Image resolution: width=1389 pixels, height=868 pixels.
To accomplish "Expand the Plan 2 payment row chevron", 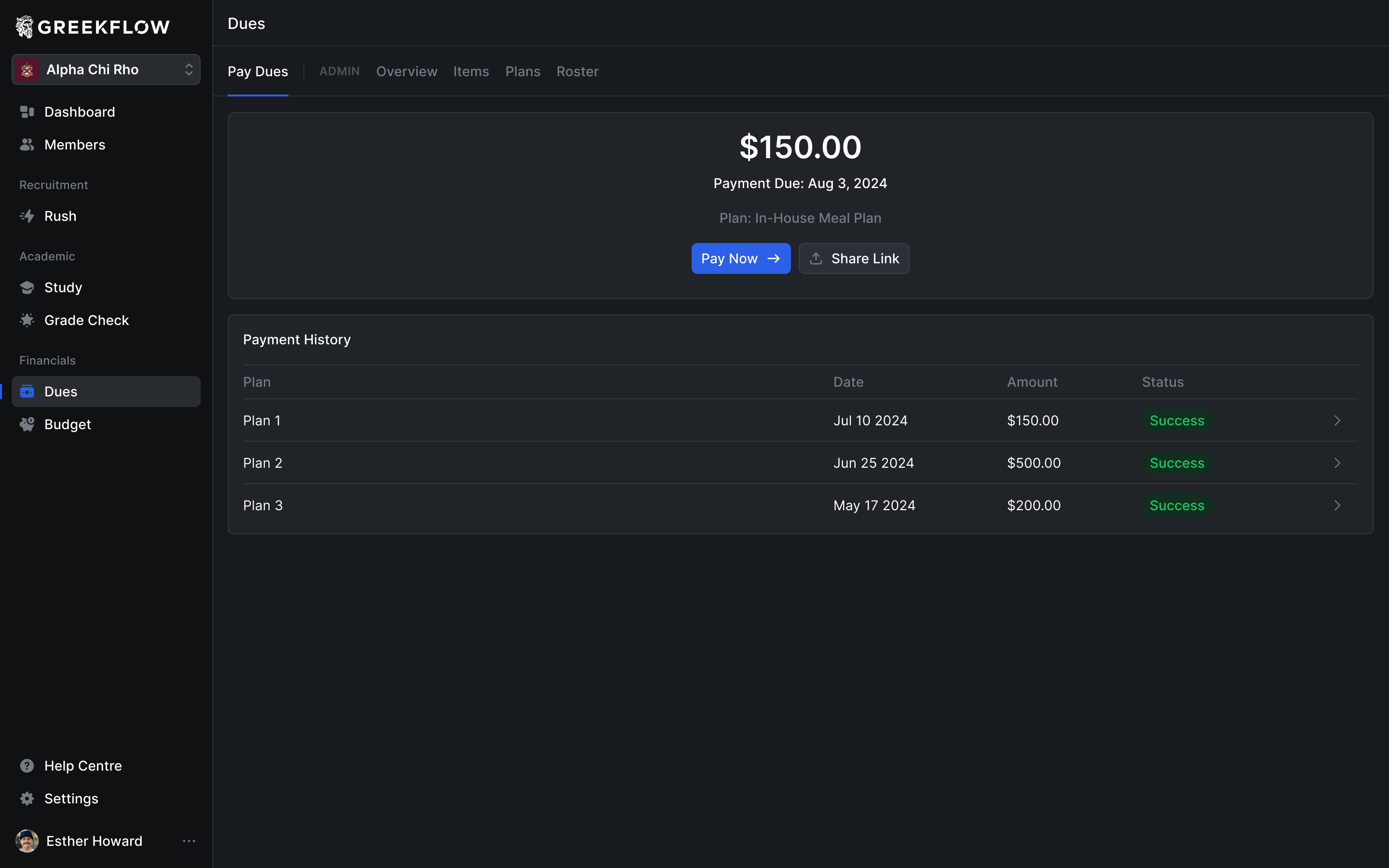I will click(1337, 463).
